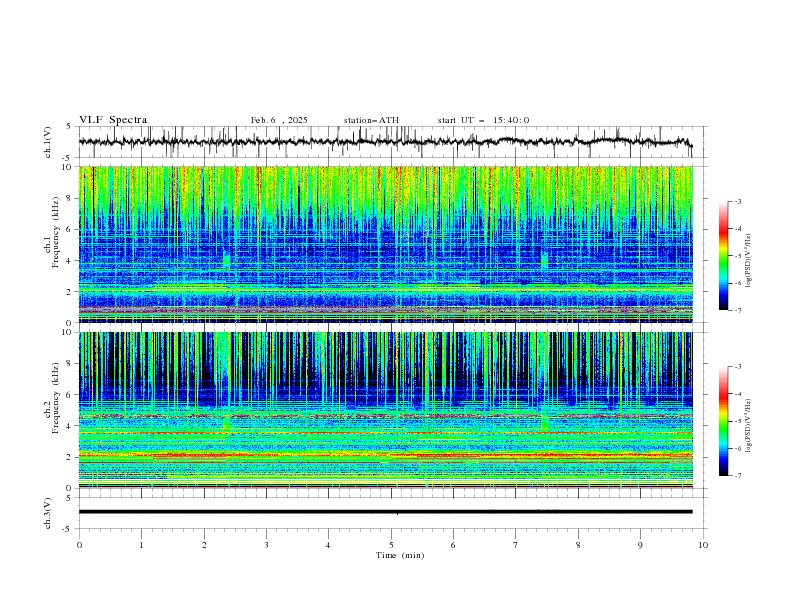
Task: Click time axis tick label '10'
Action: click(703, 545)
